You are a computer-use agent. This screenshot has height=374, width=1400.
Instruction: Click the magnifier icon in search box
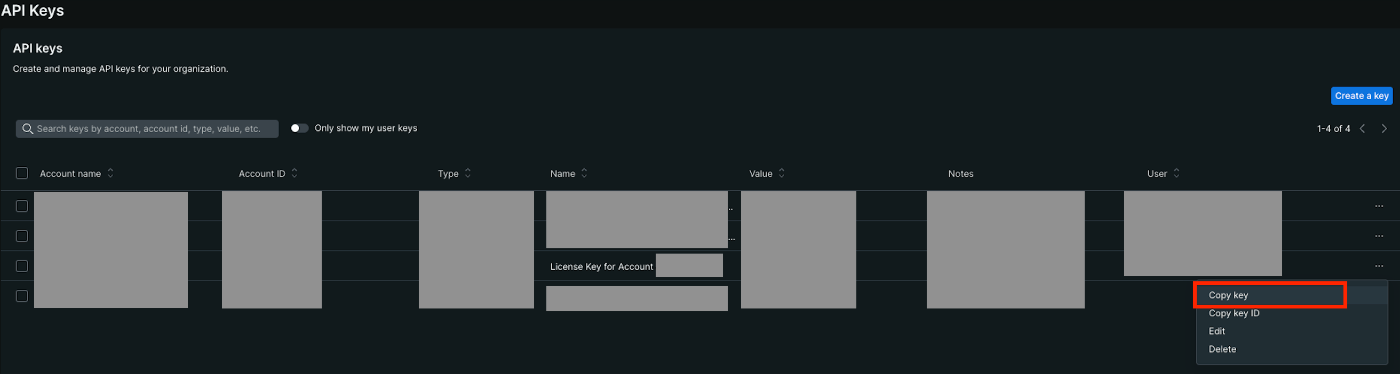[28, 129]
